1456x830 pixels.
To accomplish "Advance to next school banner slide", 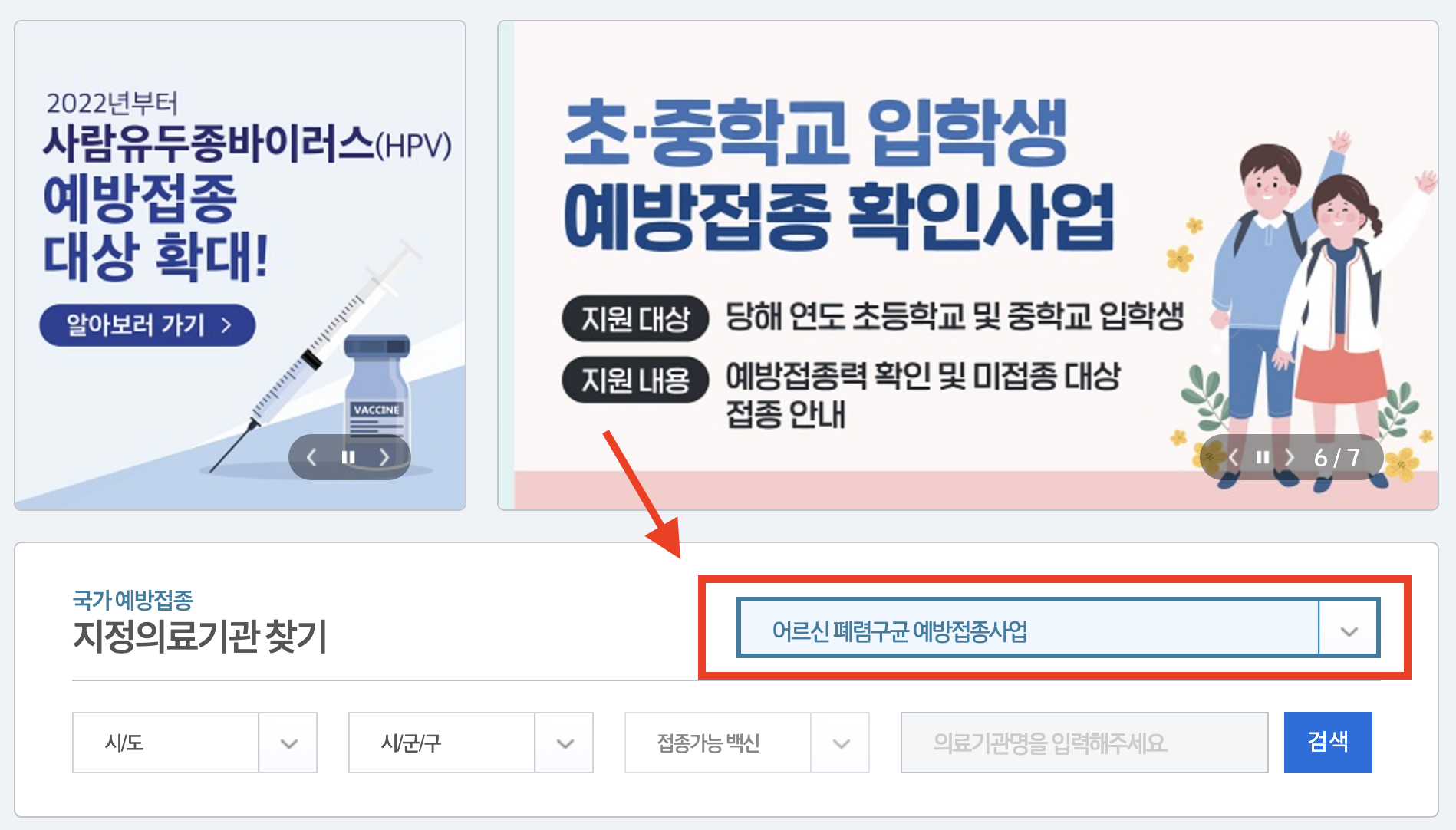I will tap(1290, 457).
